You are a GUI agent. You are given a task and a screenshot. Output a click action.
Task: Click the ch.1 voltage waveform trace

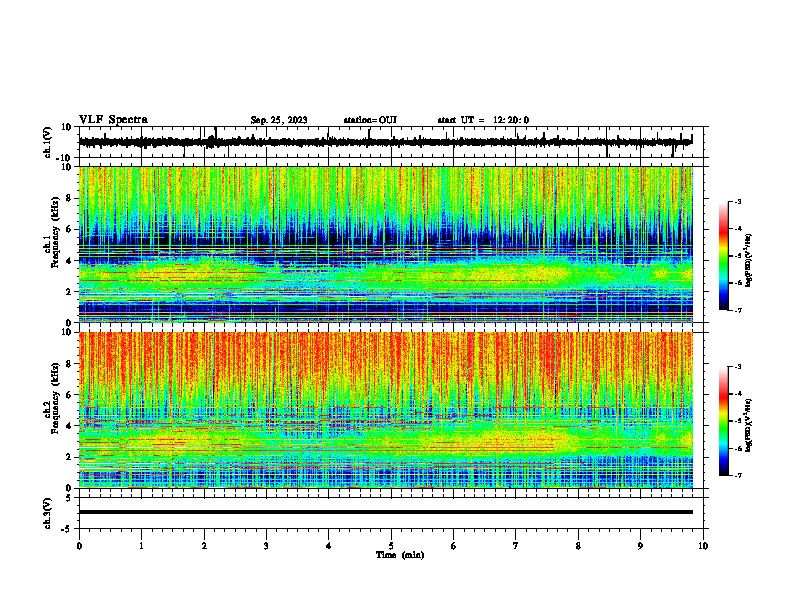385,142
